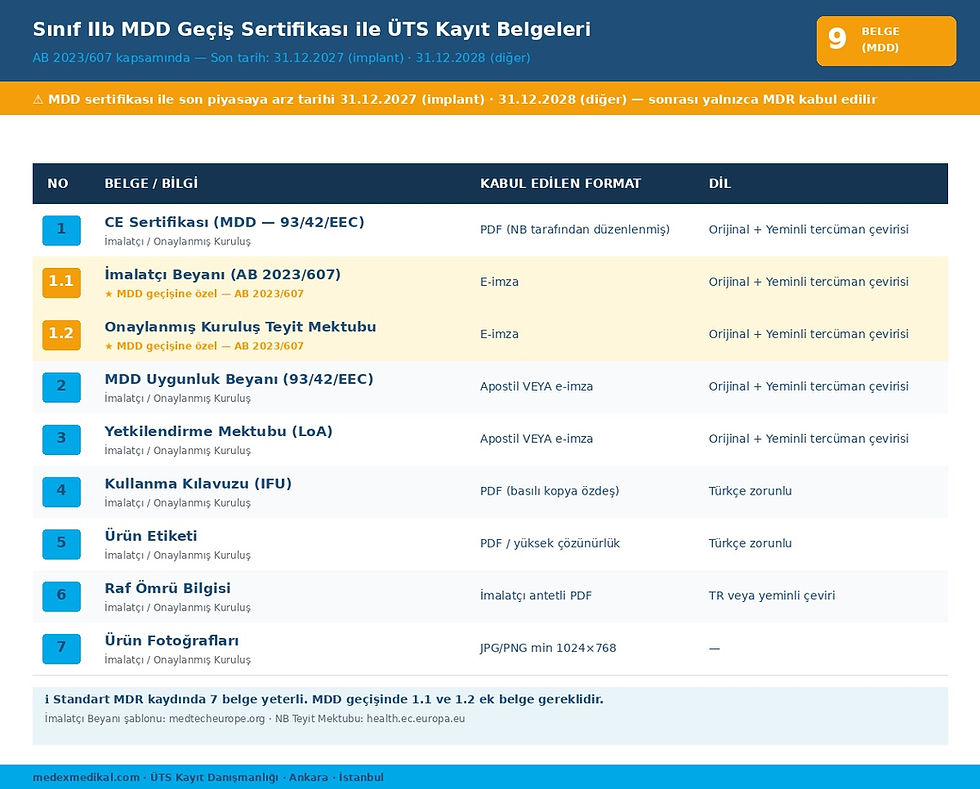Select 'İmalatçı Beyanı (AB 2023/607)' title

(x=222, y=274)
